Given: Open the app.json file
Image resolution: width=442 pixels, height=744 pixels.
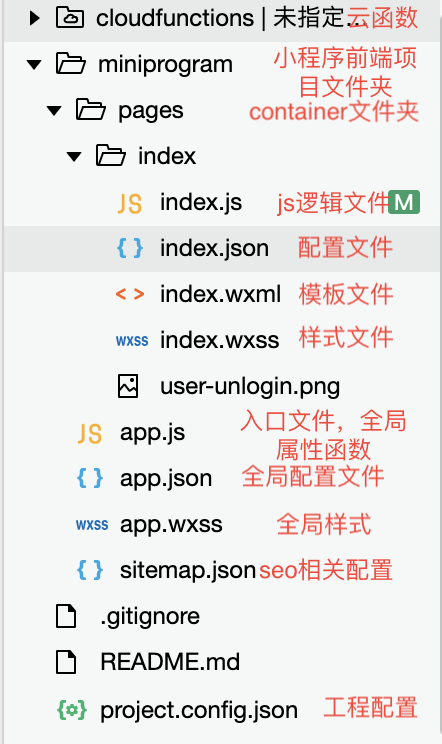Looking at the screenshot, I should [166, 478].
